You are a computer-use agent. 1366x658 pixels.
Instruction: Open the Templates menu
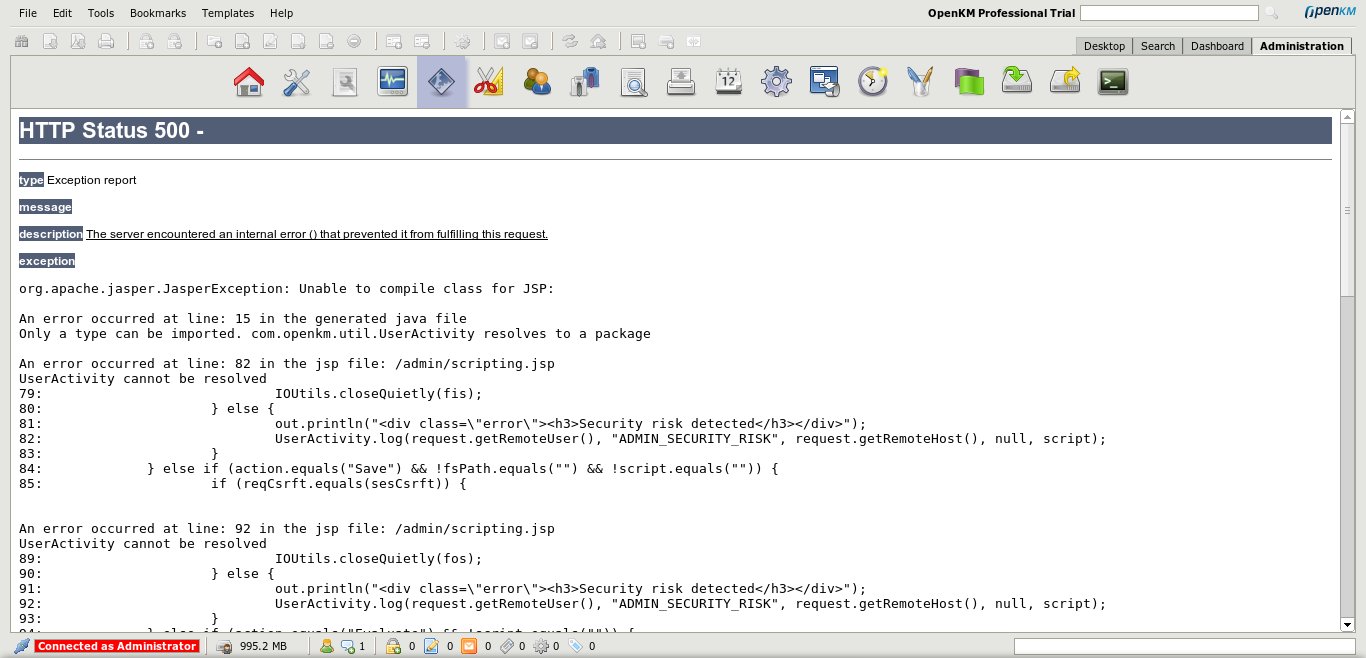(228, 13)
